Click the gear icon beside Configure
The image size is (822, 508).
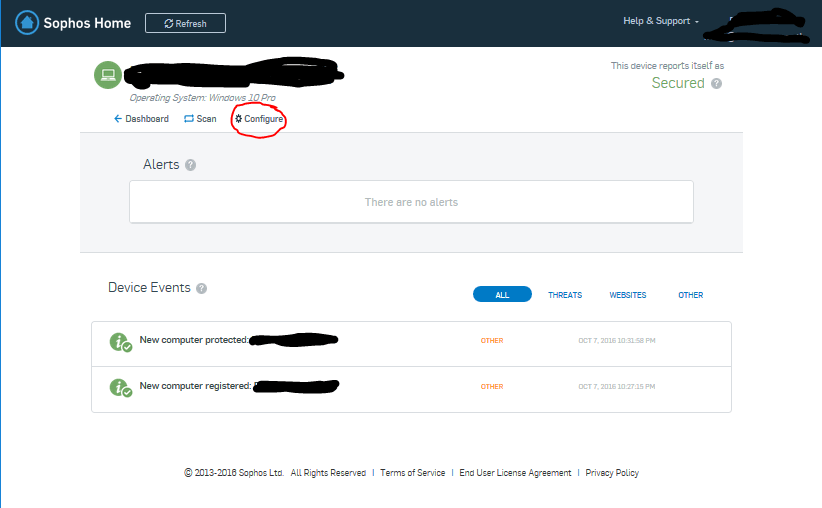[x=239, y=118]
